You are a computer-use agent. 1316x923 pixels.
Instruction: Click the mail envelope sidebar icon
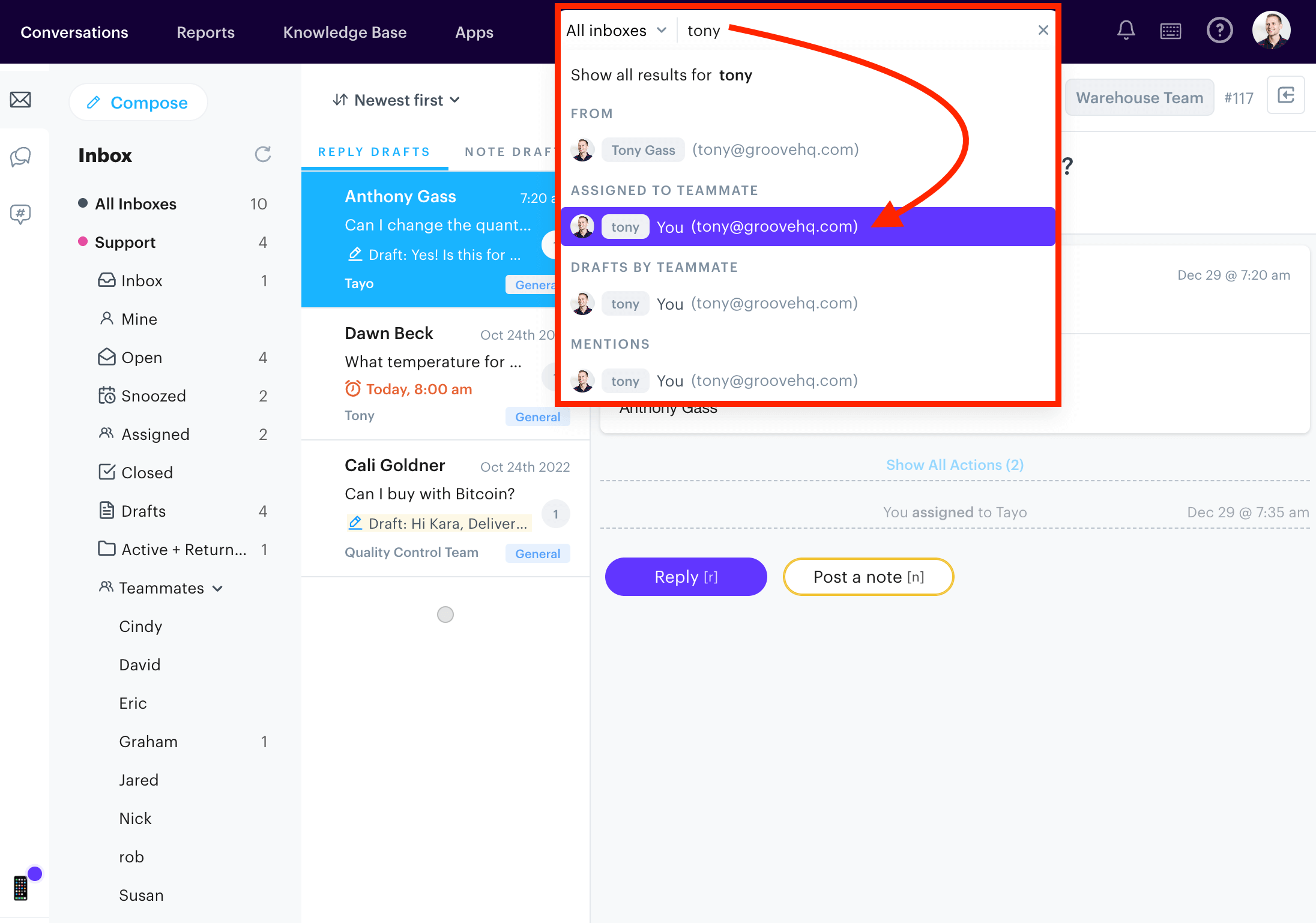tap(20, 100)
